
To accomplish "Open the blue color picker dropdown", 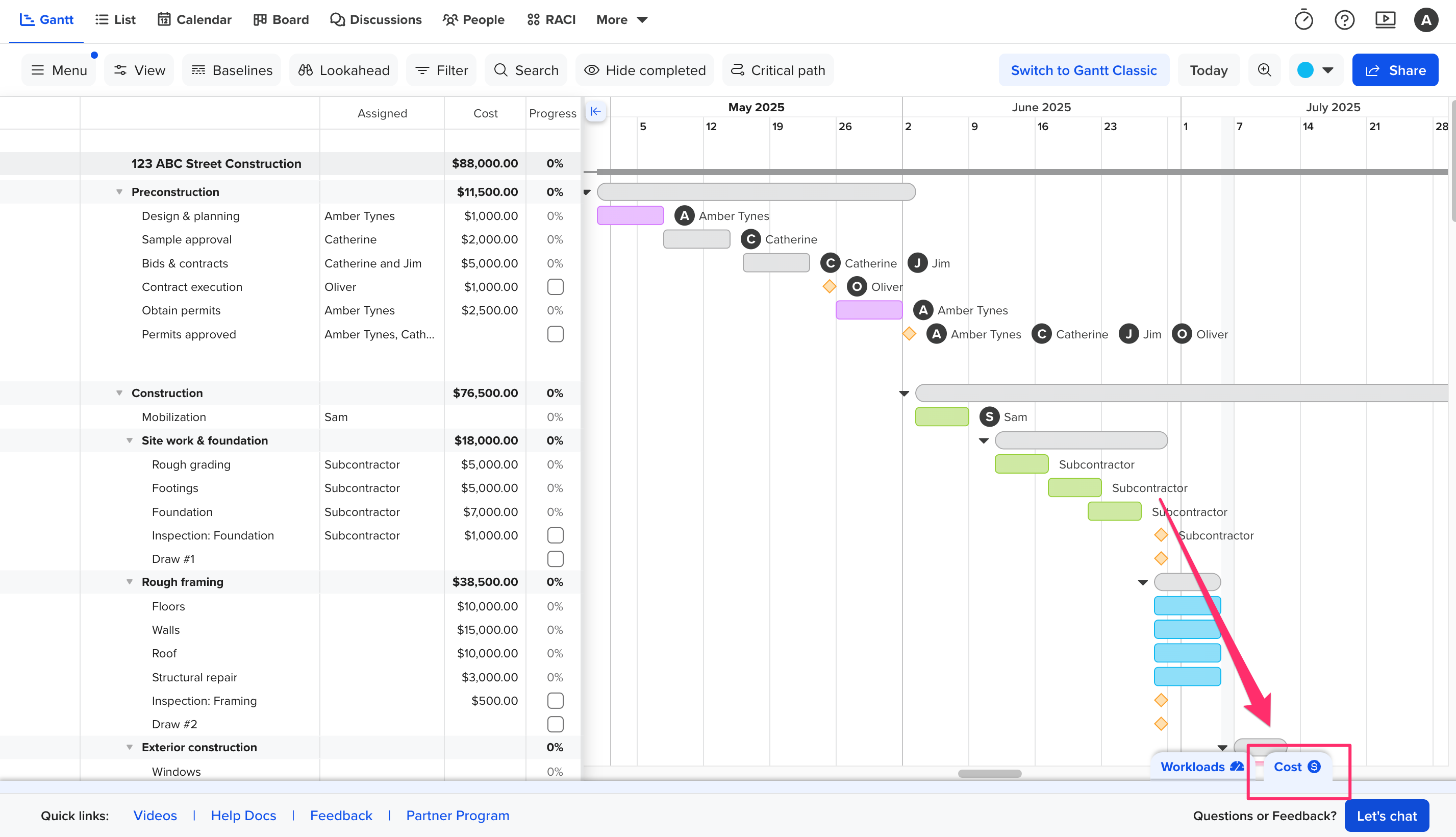I will click(x=1316, y=70).
